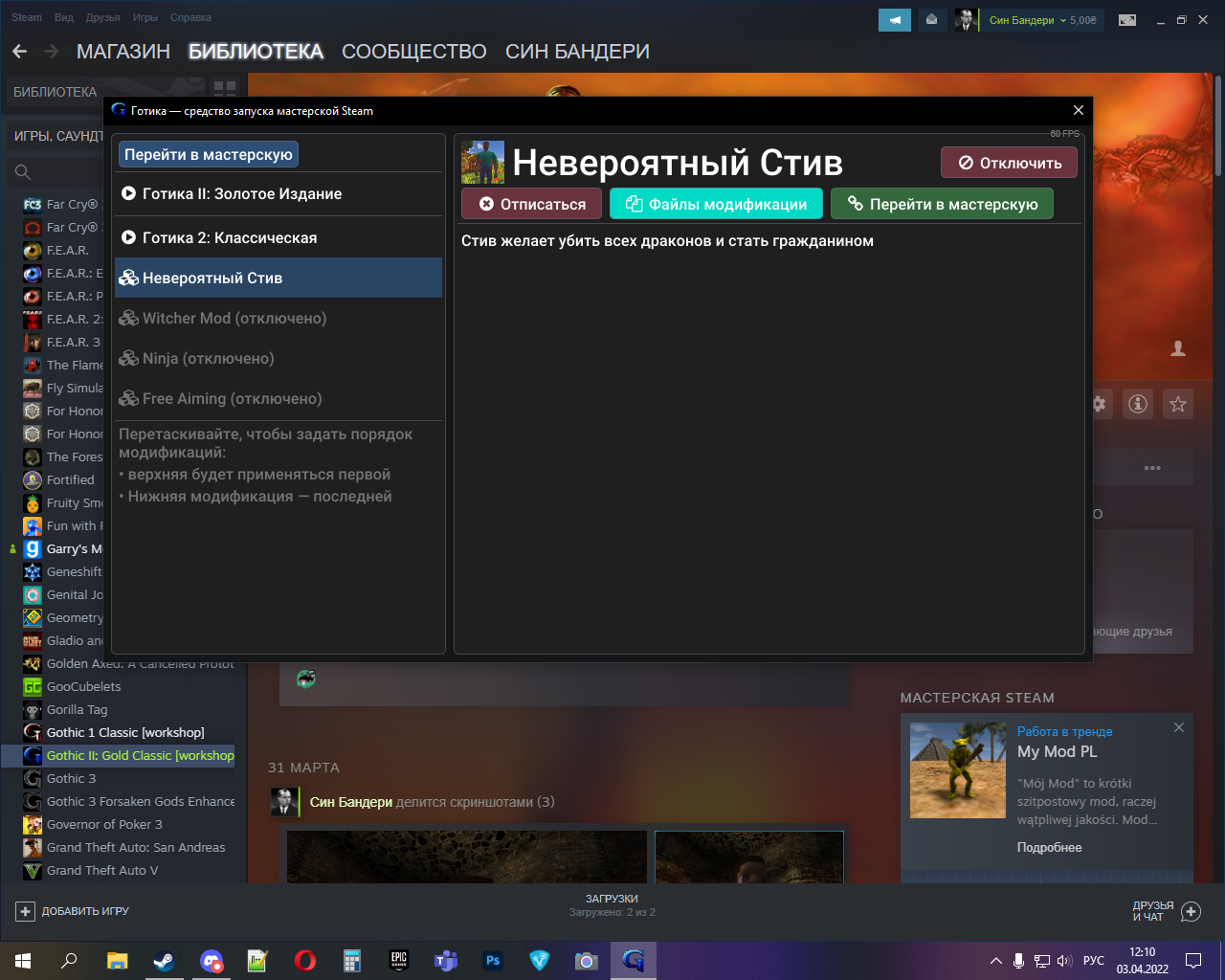
Task: Open the Син Бандери account dropdown
Action: point(1041,20)
